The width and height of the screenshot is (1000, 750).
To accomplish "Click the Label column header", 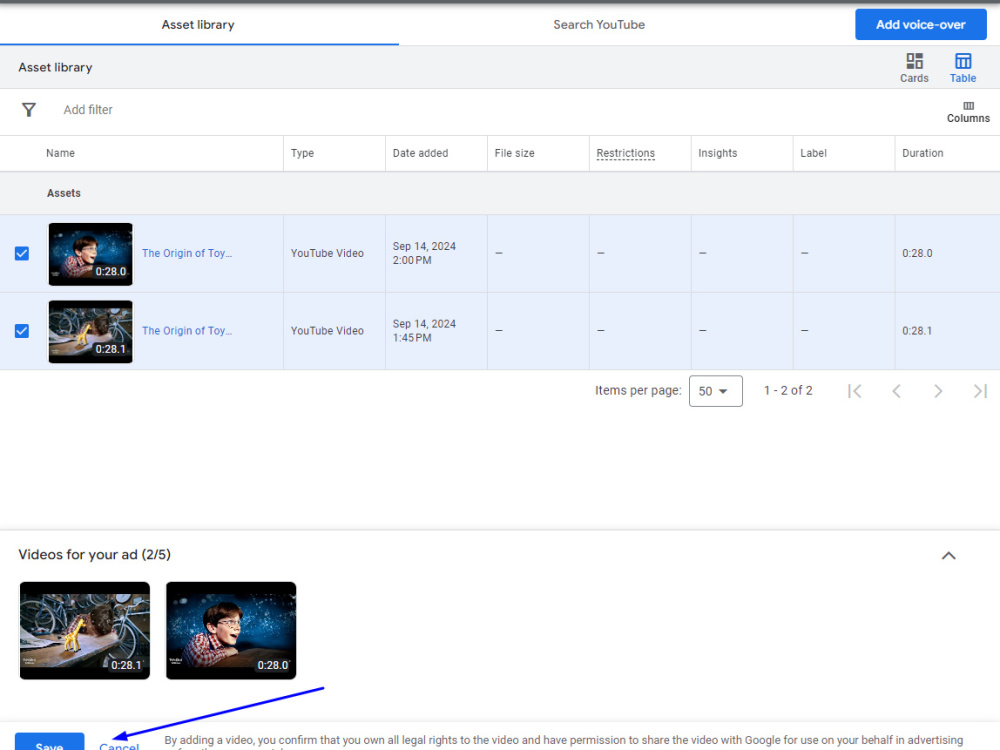I will pyautogui.click(x=813, y=153).
